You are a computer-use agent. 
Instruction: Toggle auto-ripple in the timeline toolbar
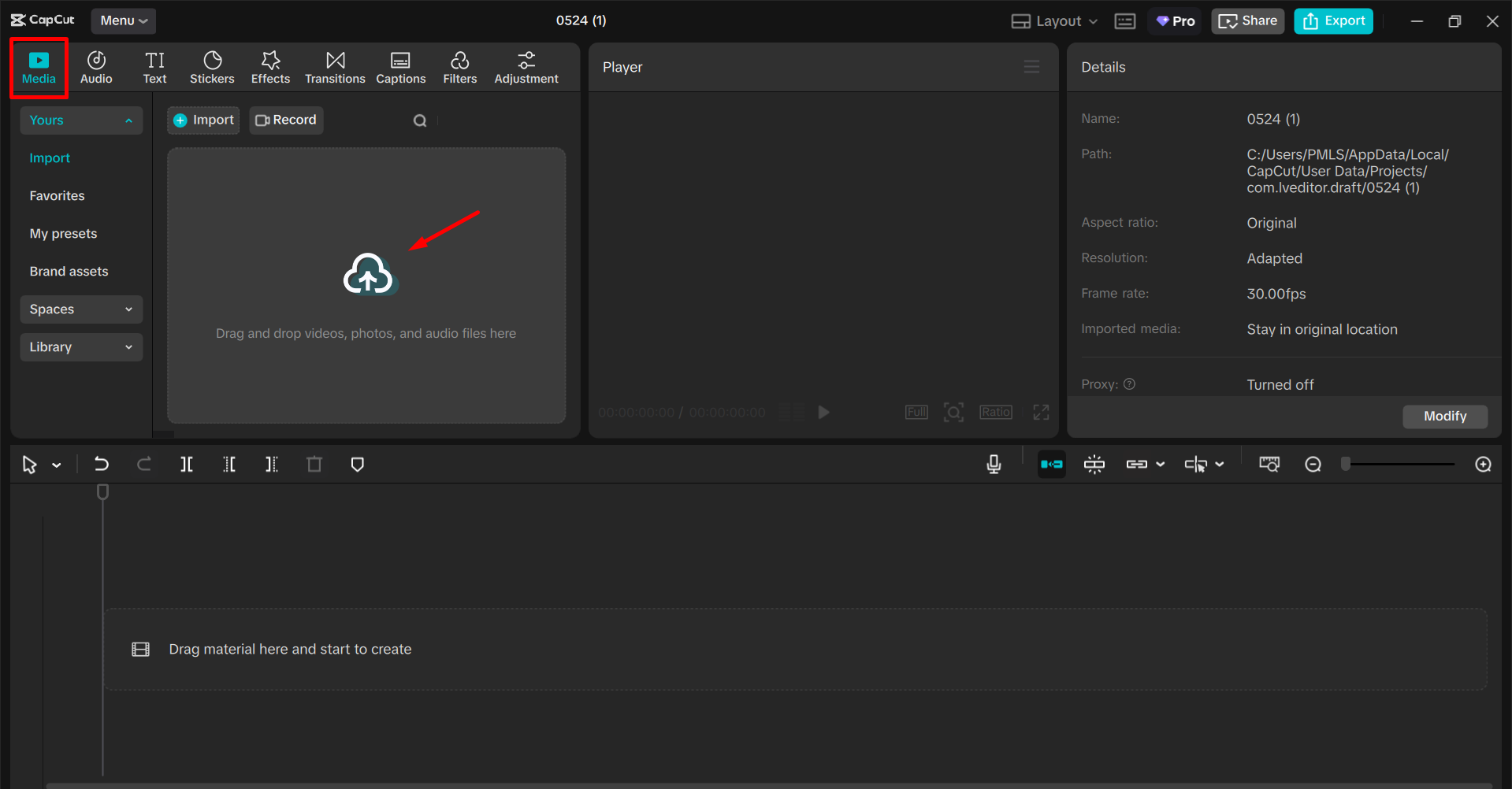(1051, 464)
